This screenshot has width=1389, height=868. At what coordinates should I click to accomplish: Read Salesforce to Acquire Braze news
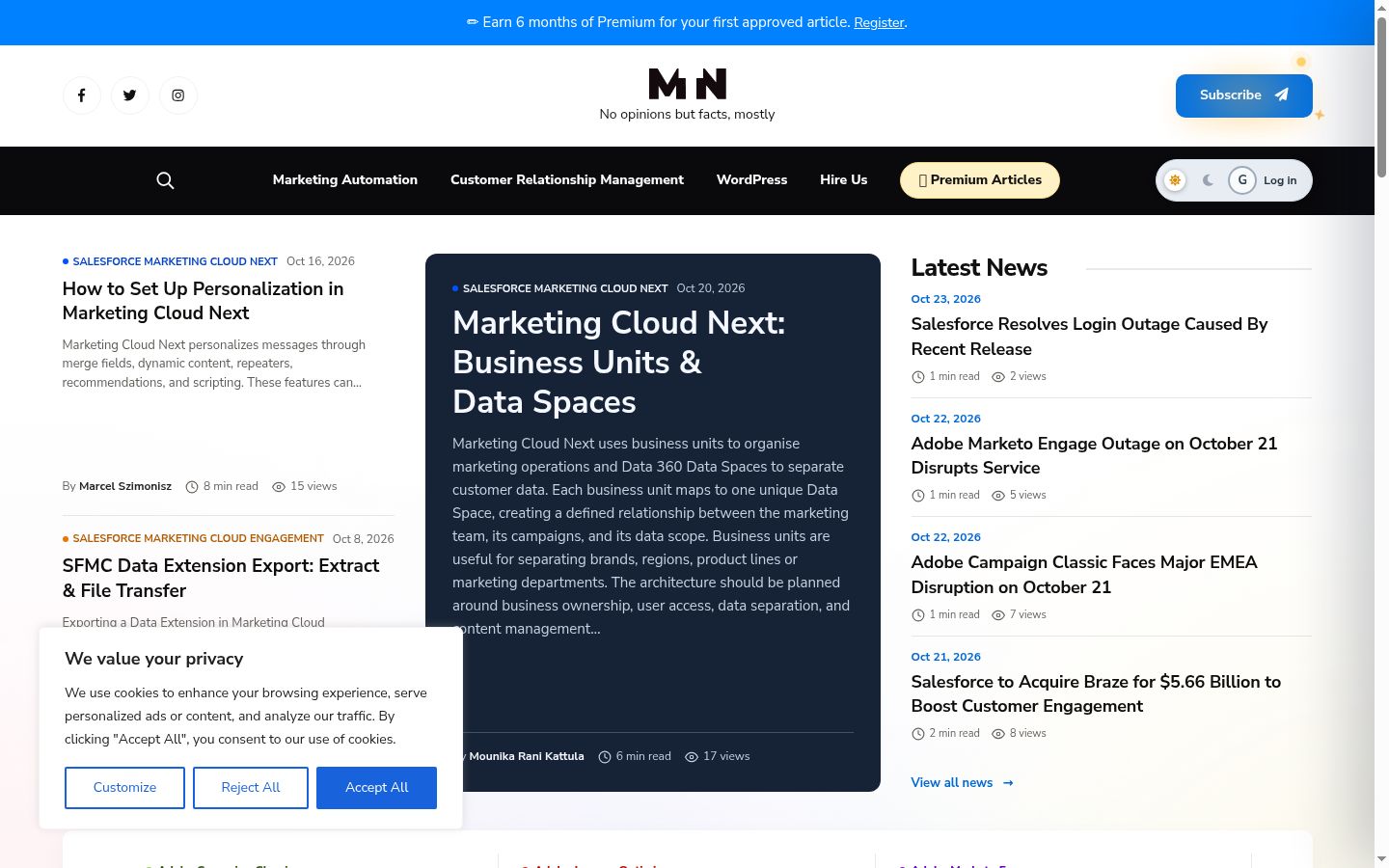click(1096, 693)
